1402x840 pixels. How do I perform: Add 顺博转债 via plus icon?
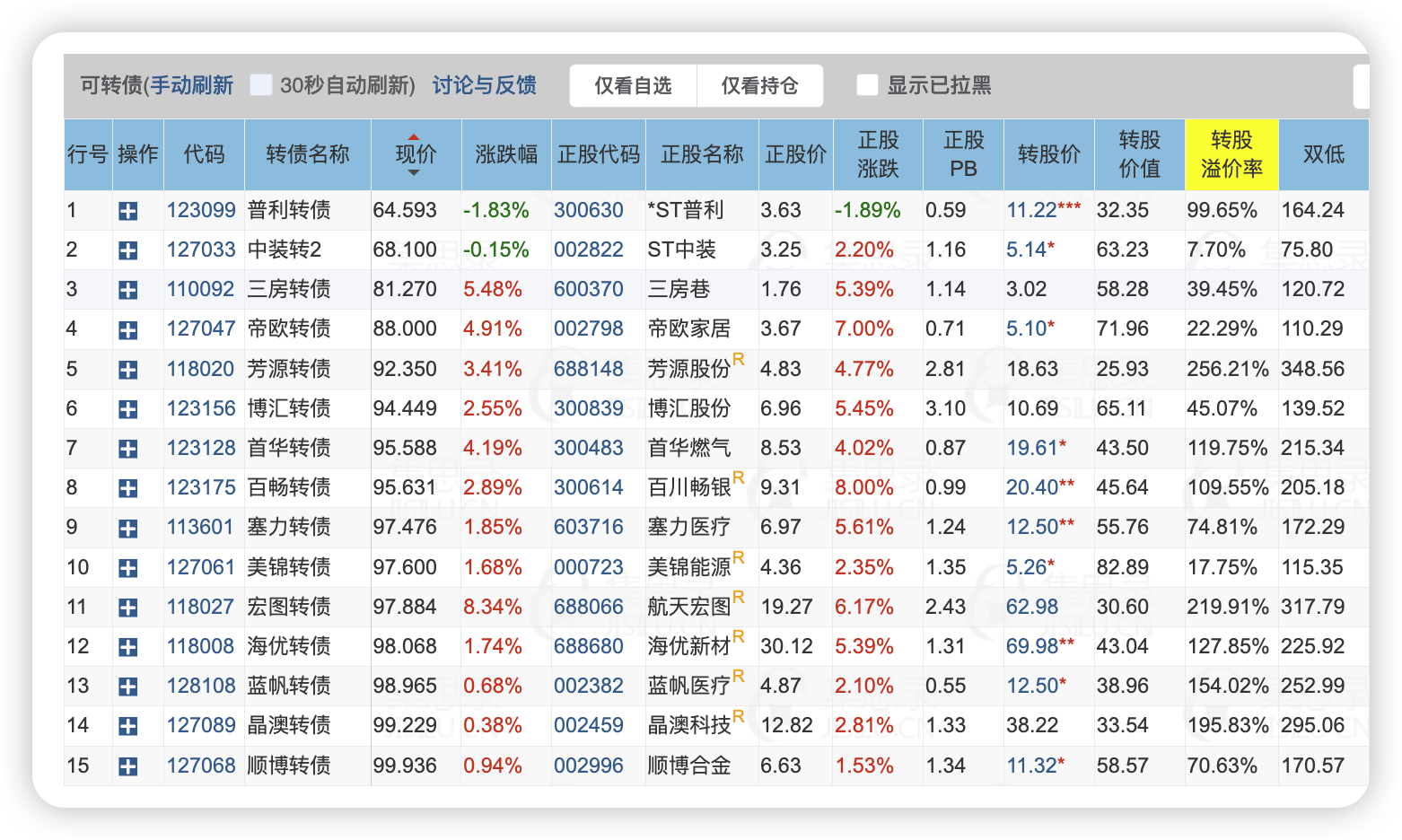128,766
